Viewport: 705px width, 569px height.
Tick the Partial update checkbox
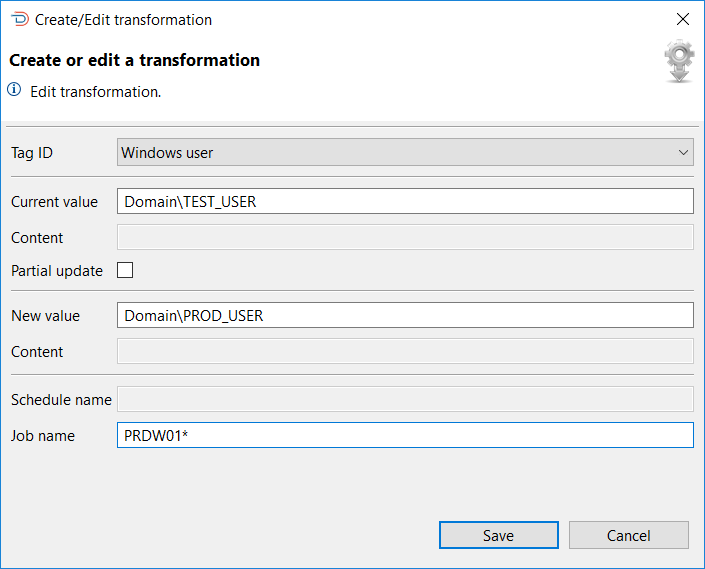[125, 270]
